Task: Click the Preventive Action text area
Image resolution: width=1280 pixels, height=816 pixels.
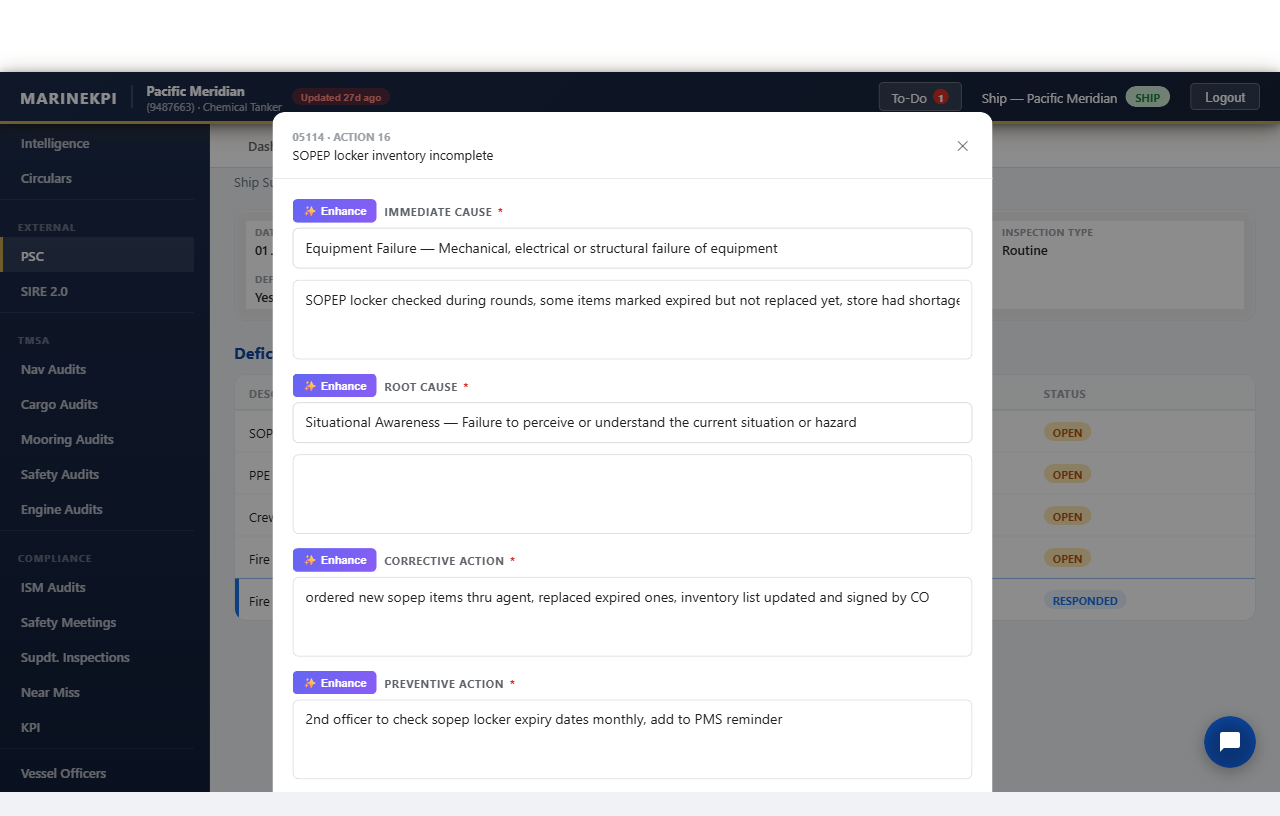Action: click(632, 739)
